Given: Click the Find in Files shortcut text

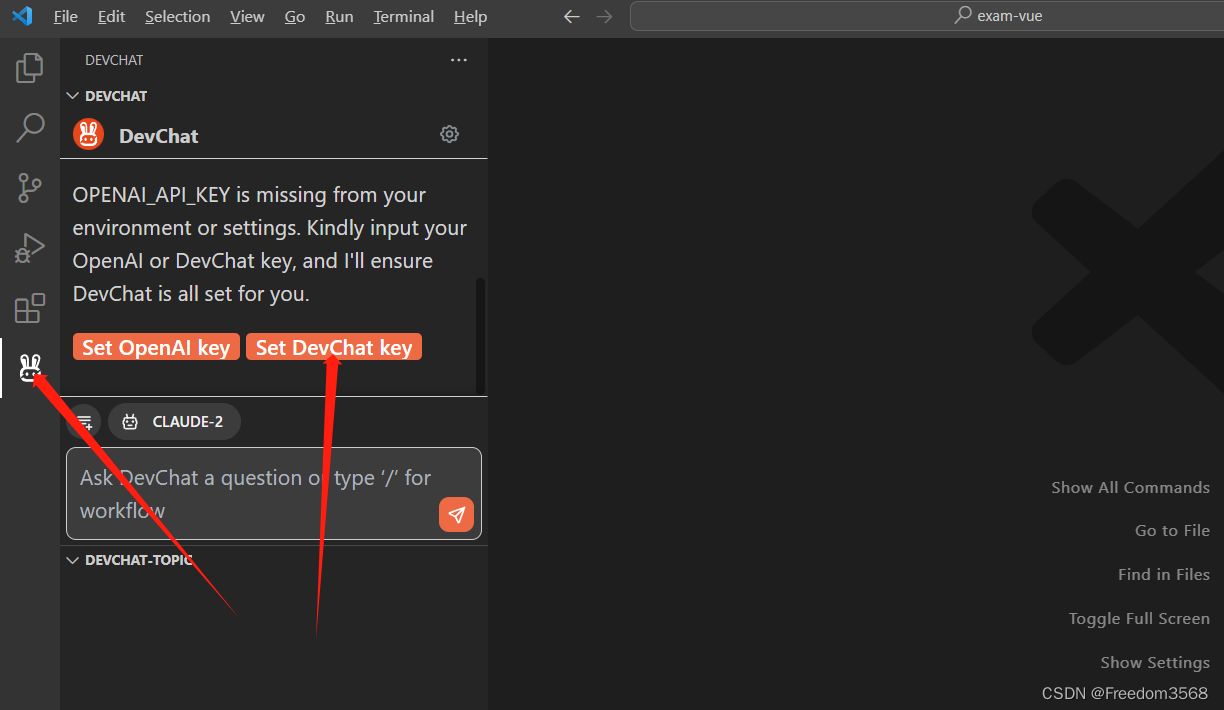Looking at the screenshot, I should point(1164,574).
